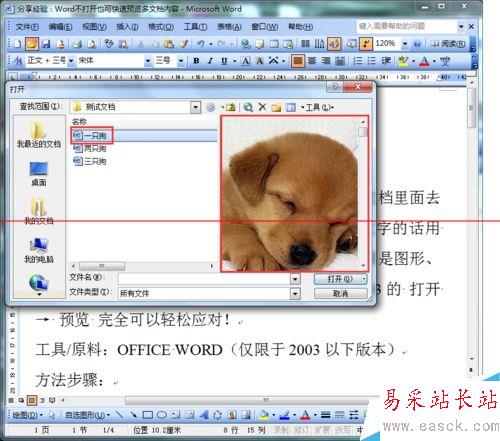Open the Word Help question icon

click(417, 44)
